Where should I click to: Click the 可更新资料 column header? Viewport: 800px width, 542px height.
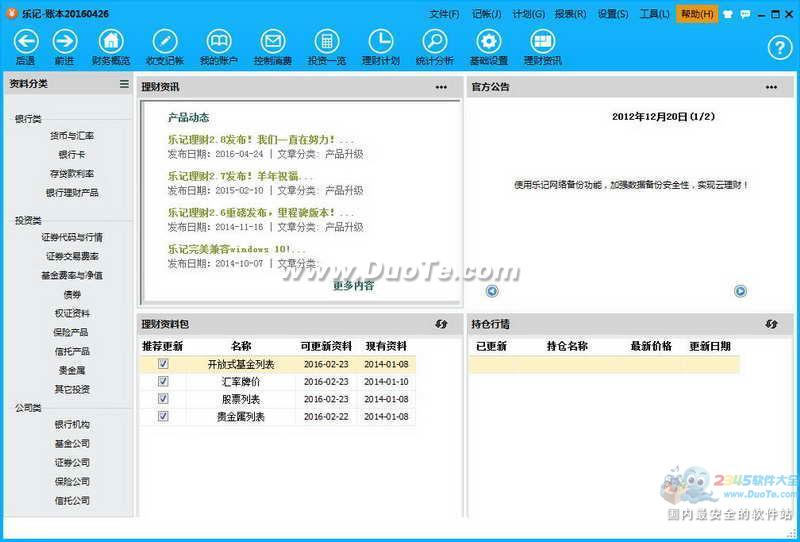[x=326, y=347]
